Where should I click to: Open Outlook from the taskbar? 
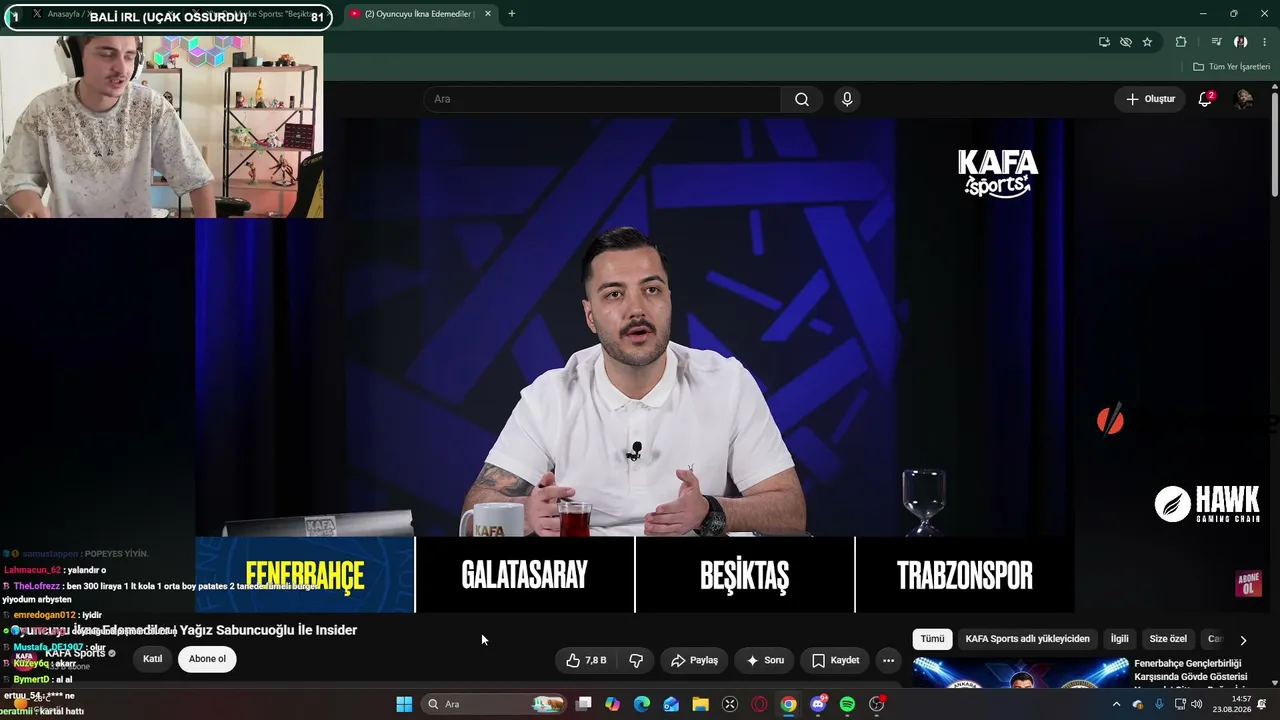(671, 704)
